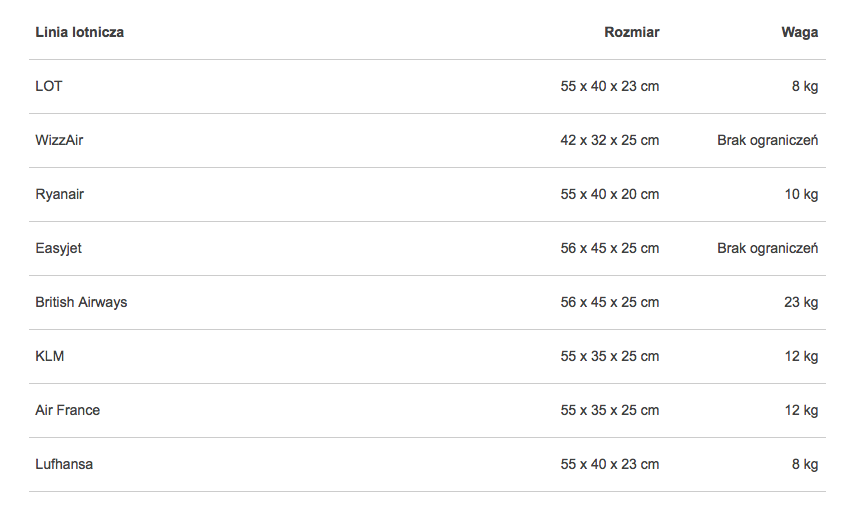854x511 pixels.
Task: Click WizzAir size '42 x 32 x 25 cm'
Action: 609,140
